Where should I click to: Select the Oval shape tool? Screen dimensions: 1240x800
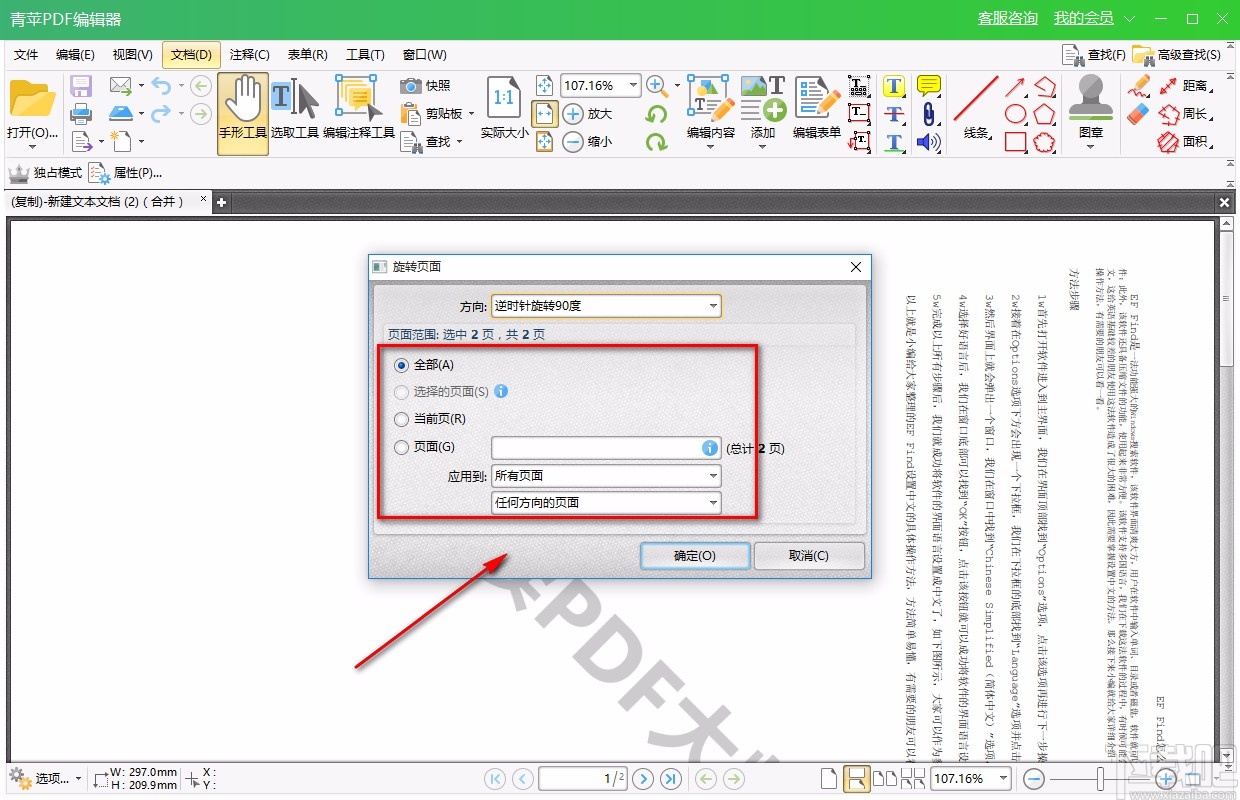(x=1016, y=114)
